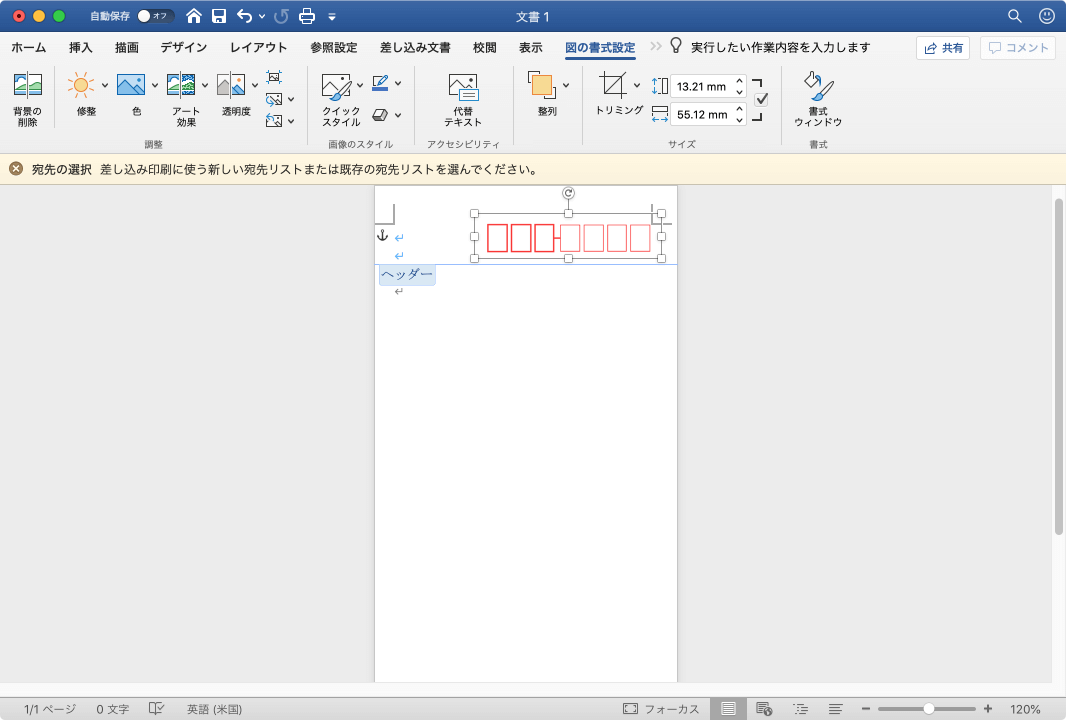Switch to Web Layout view icon
Screen dimensions: 1066x720
tap(764, 708)
